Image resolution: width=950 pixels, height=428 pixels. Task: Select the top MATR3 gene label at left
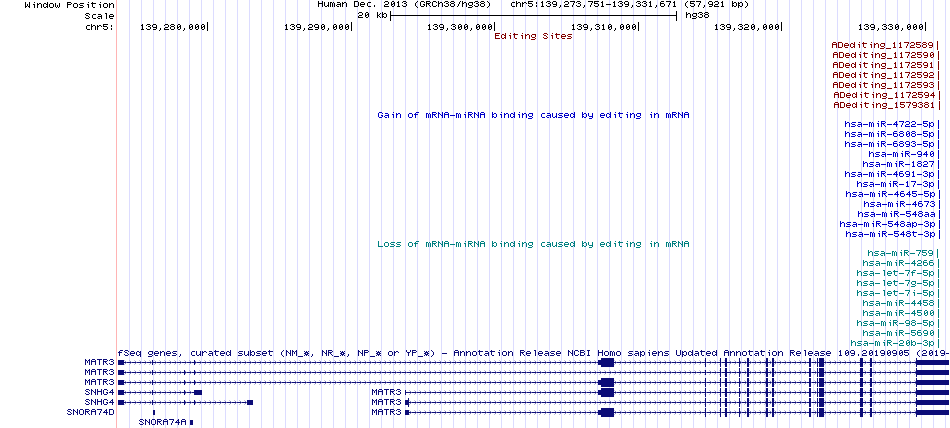[99, 362]
